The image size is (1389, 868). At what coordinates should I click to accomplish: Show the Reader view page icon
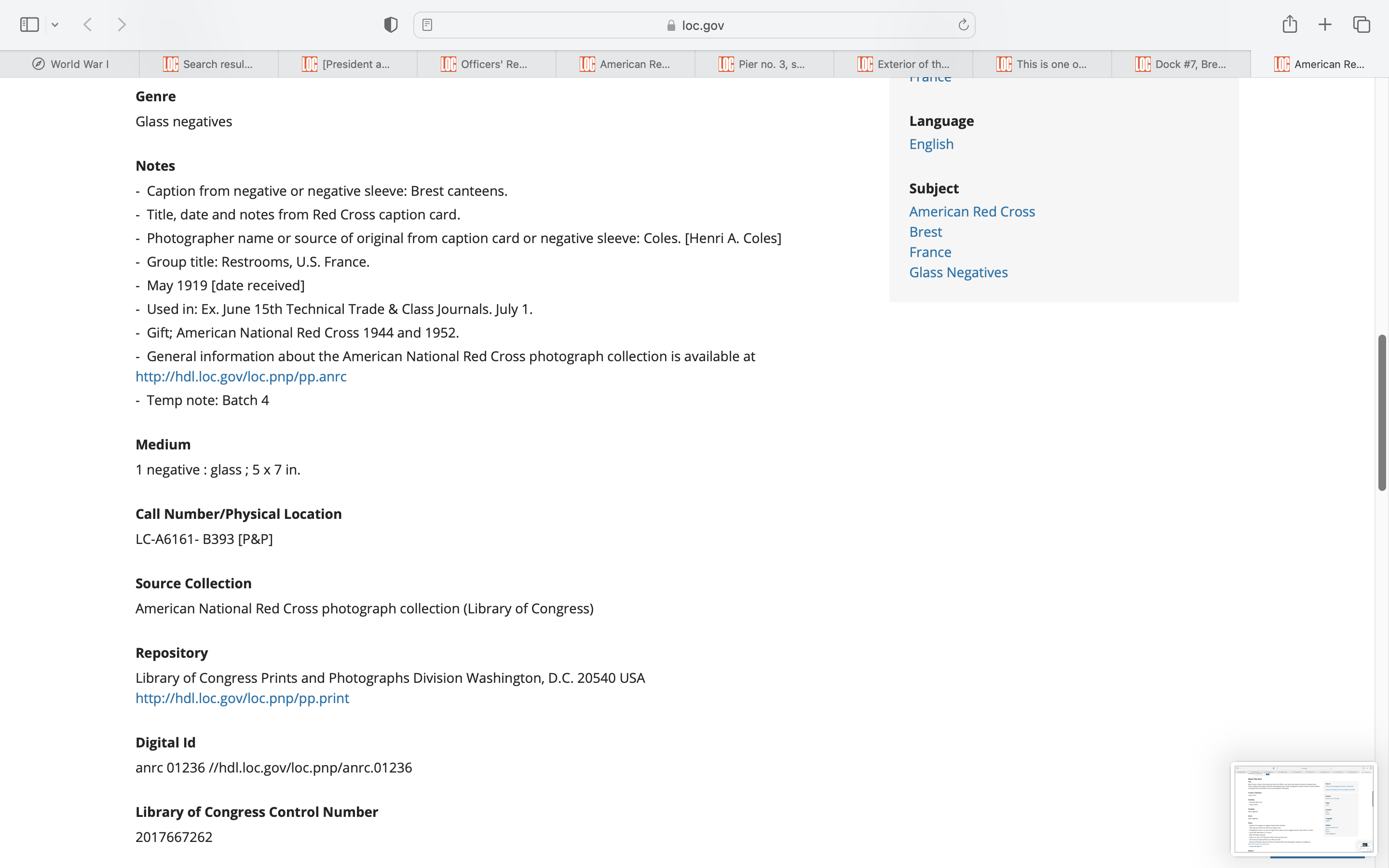point(427,25)
